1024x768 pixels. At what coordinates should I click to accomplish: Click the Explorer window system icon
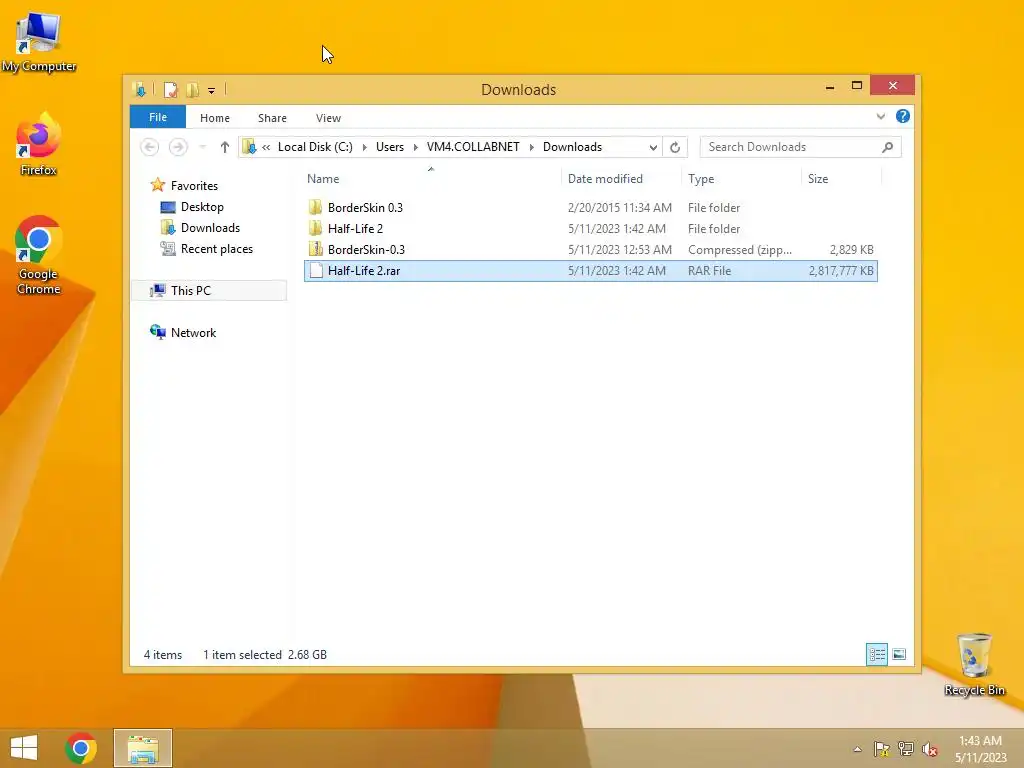pos(139,89)
